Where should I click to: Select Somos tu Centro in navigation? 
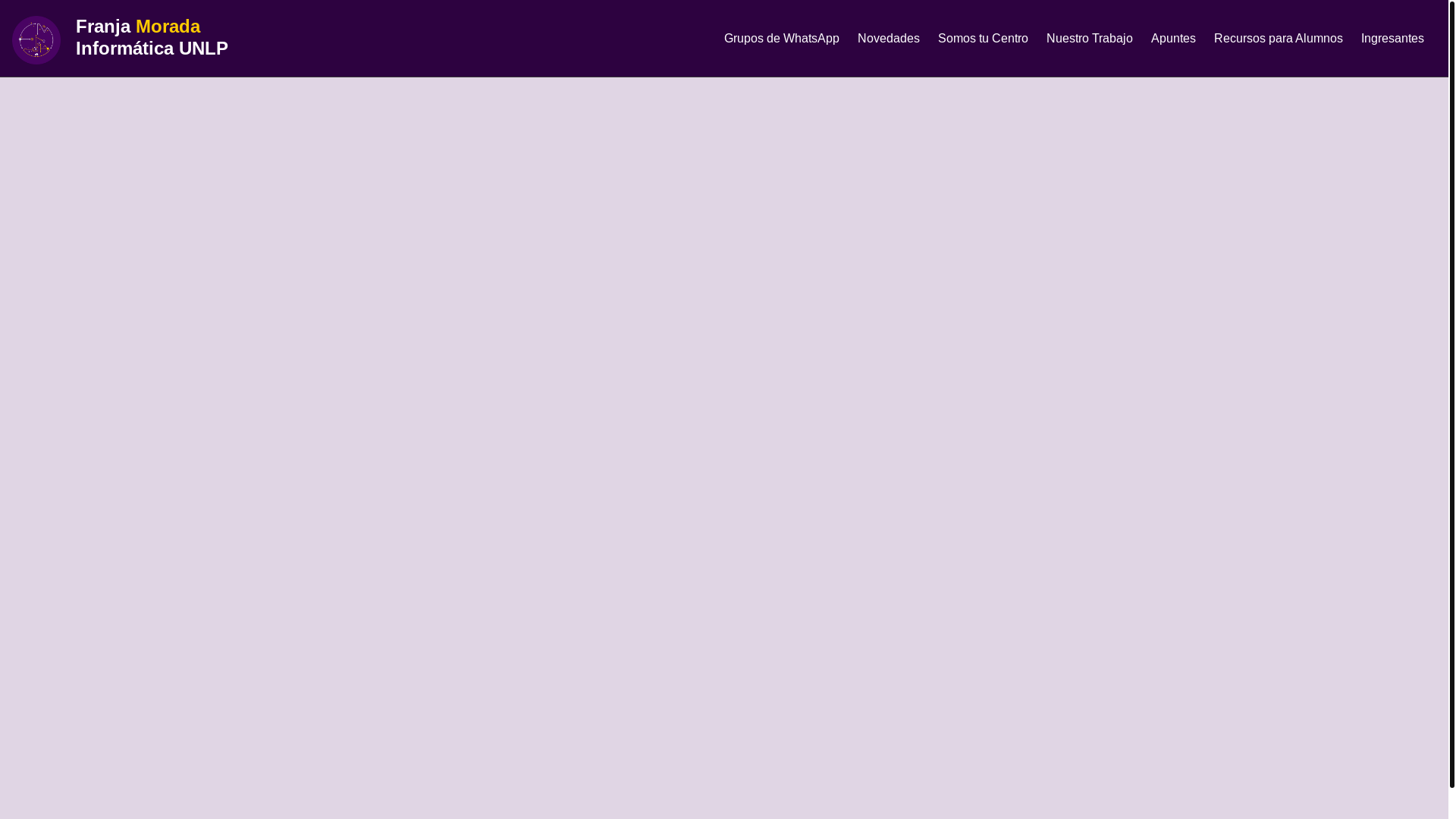point(982,39)
